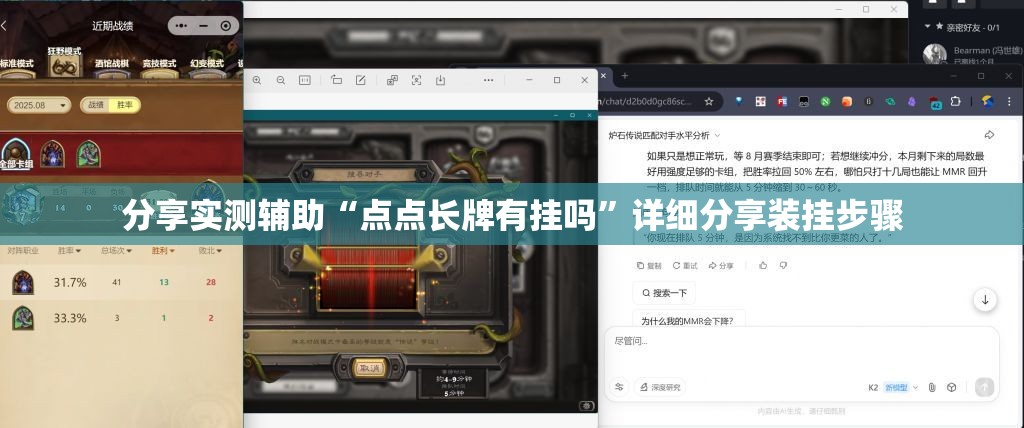Select the green class deck filter icon in the red bar
The width and height of the screenshot is (1024, 428).
coord(88,154)
